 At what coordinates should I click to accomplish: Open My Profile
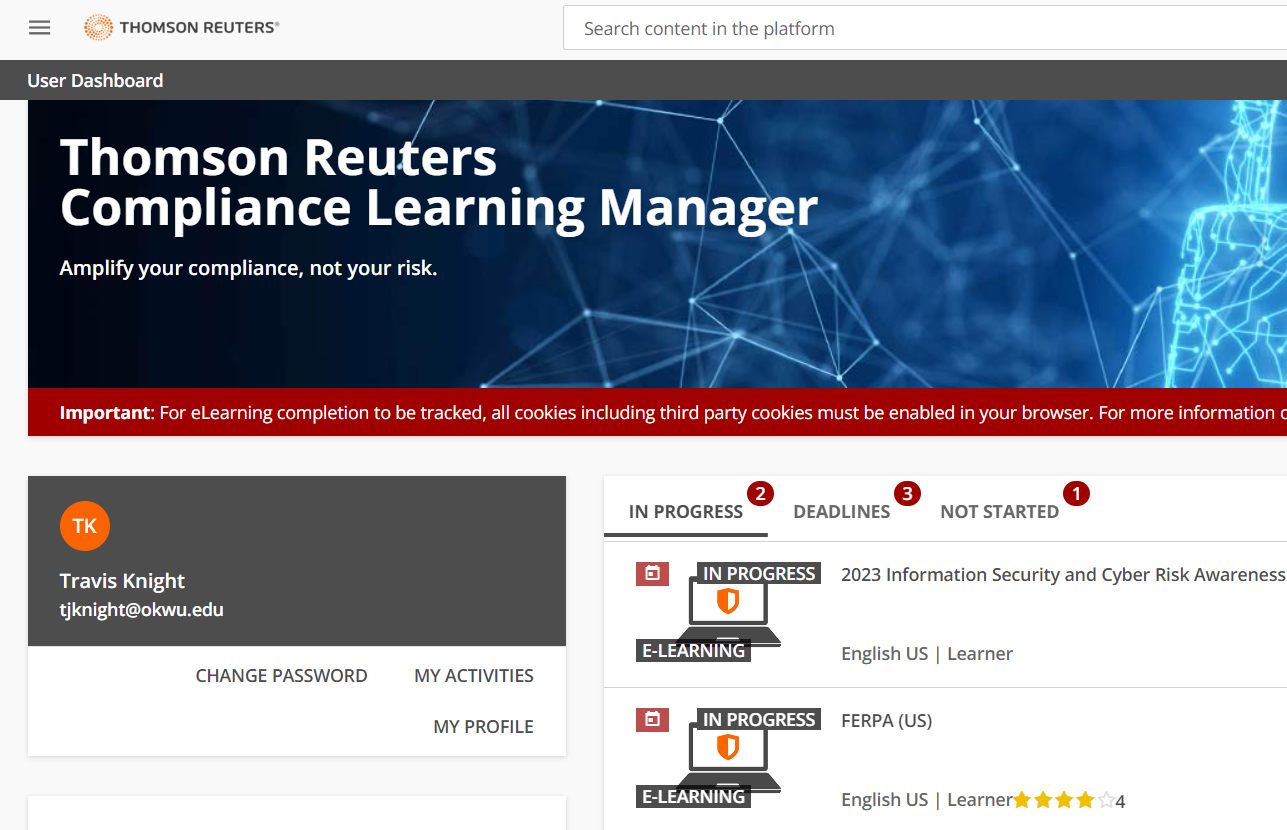[484, 727]
